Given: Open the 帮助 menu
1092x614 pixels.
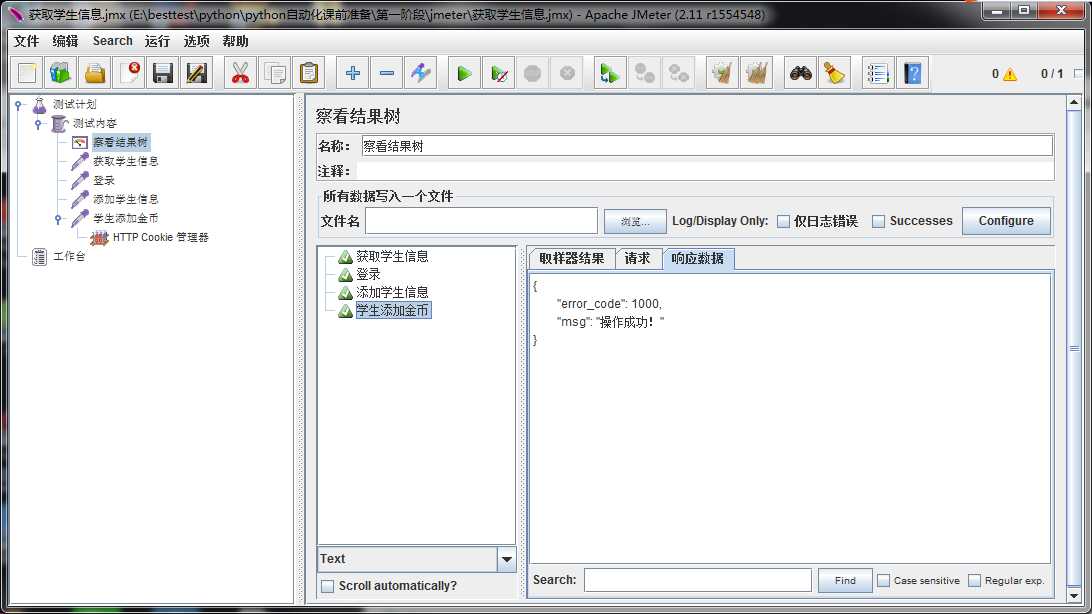Looking at the screenshot, I should pyautogui.click(x=235, y=41).
